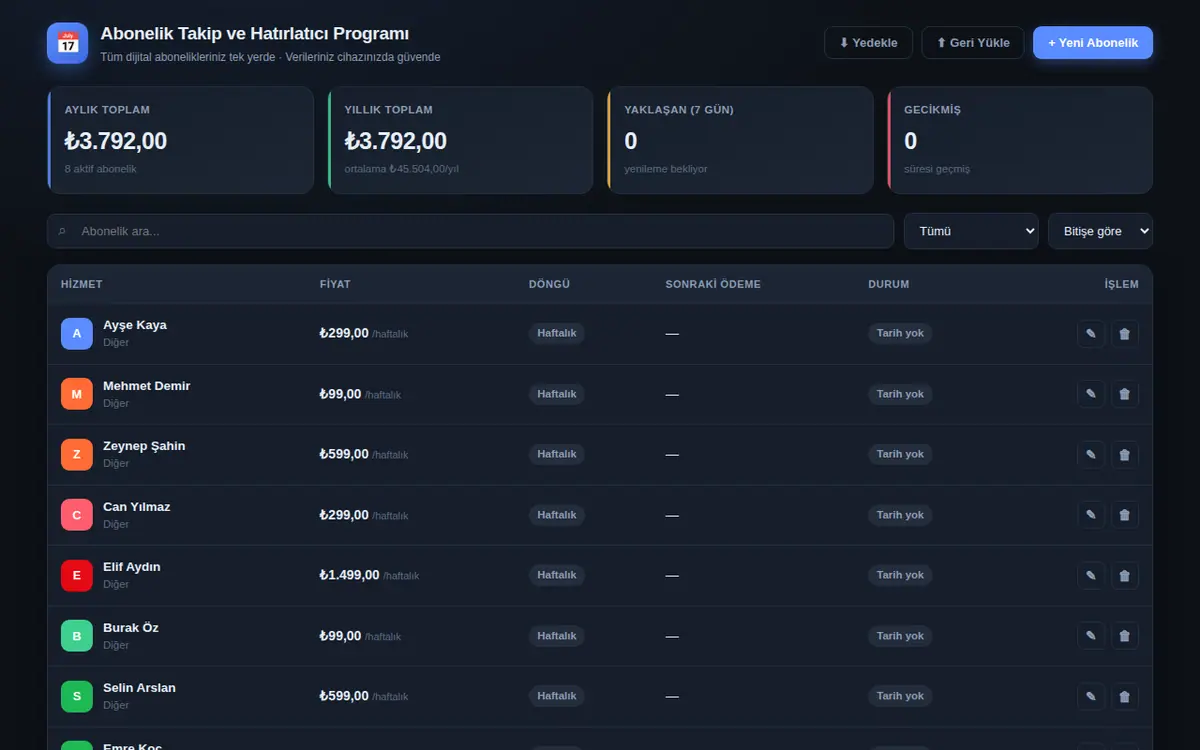
Task: Click the Fiyat column header
Action: click(335, 284)
